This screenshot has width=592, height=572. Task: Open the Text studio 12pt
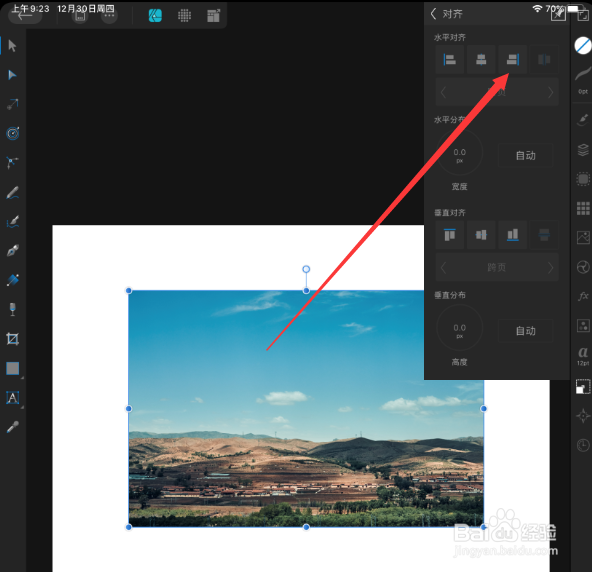click(x=583, y=356)
